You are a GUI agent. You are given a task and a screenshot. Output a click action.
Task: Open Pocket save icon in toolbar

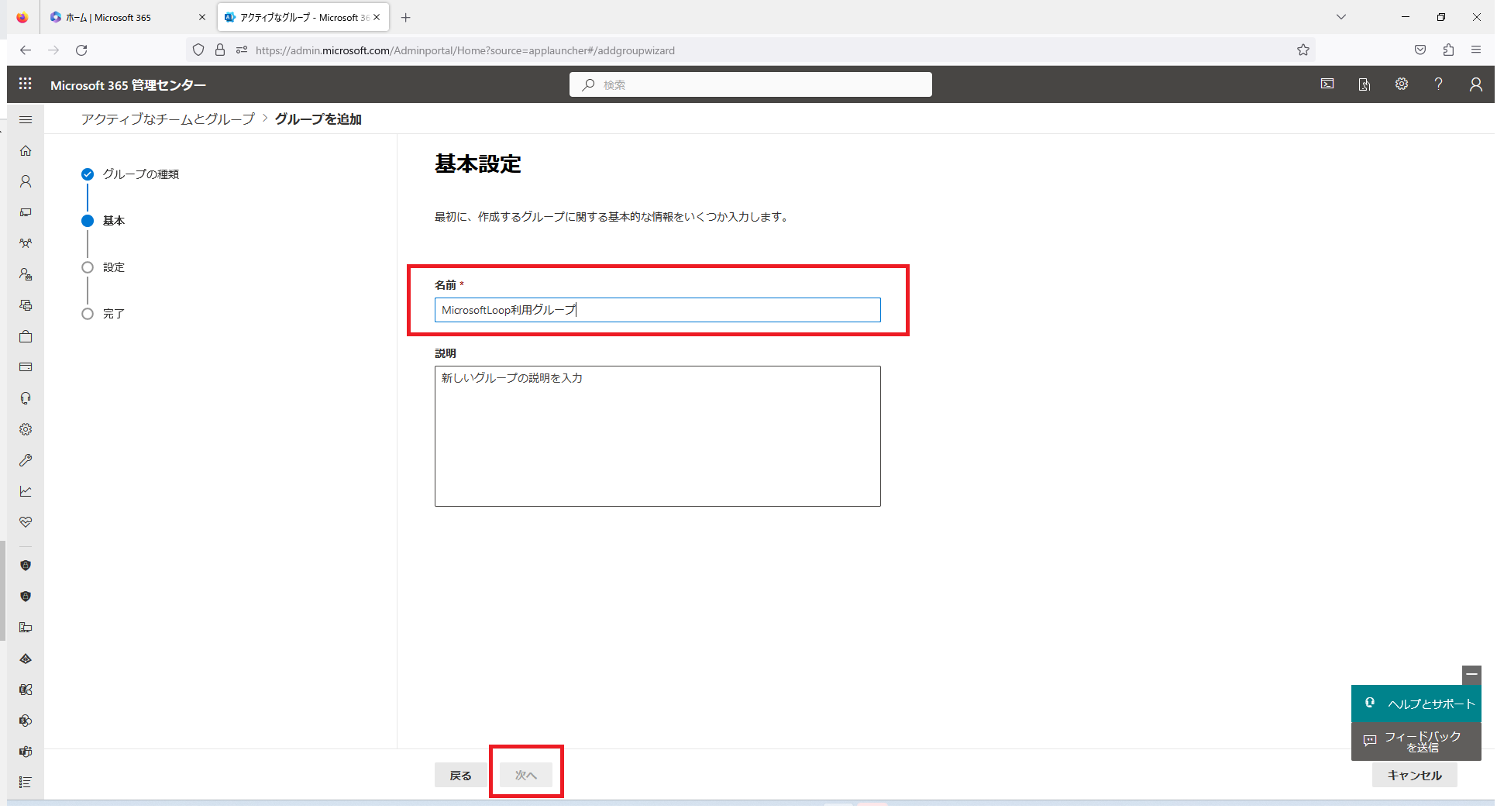(1420, 50)
